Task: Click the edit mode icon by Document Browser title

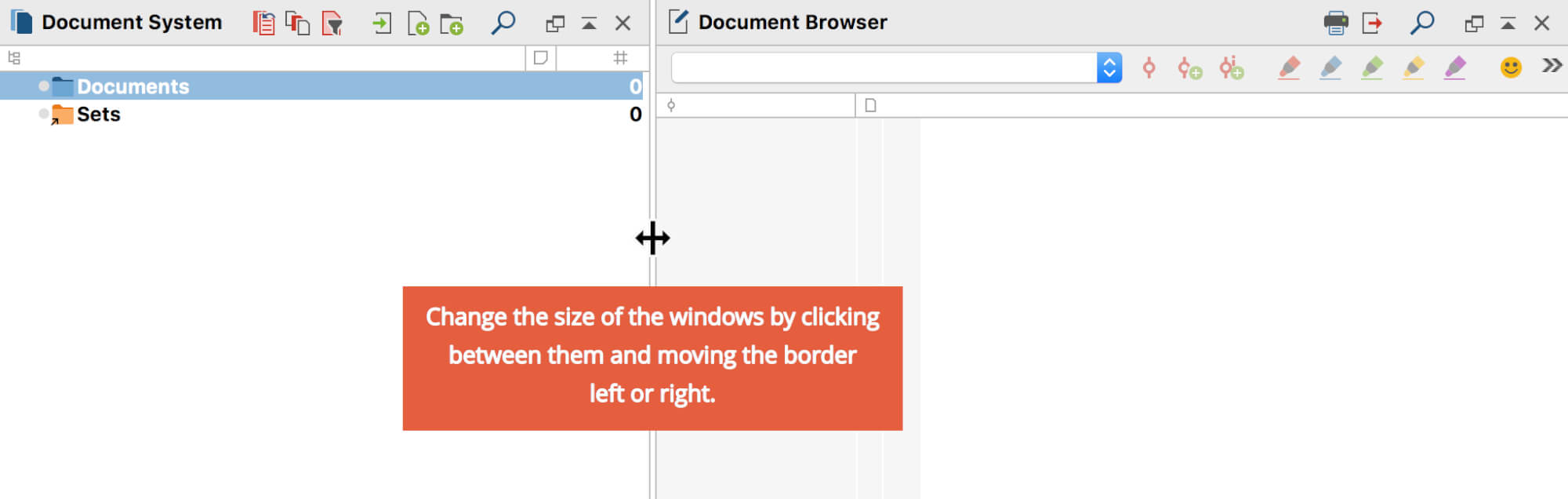Action: [678, 22]
